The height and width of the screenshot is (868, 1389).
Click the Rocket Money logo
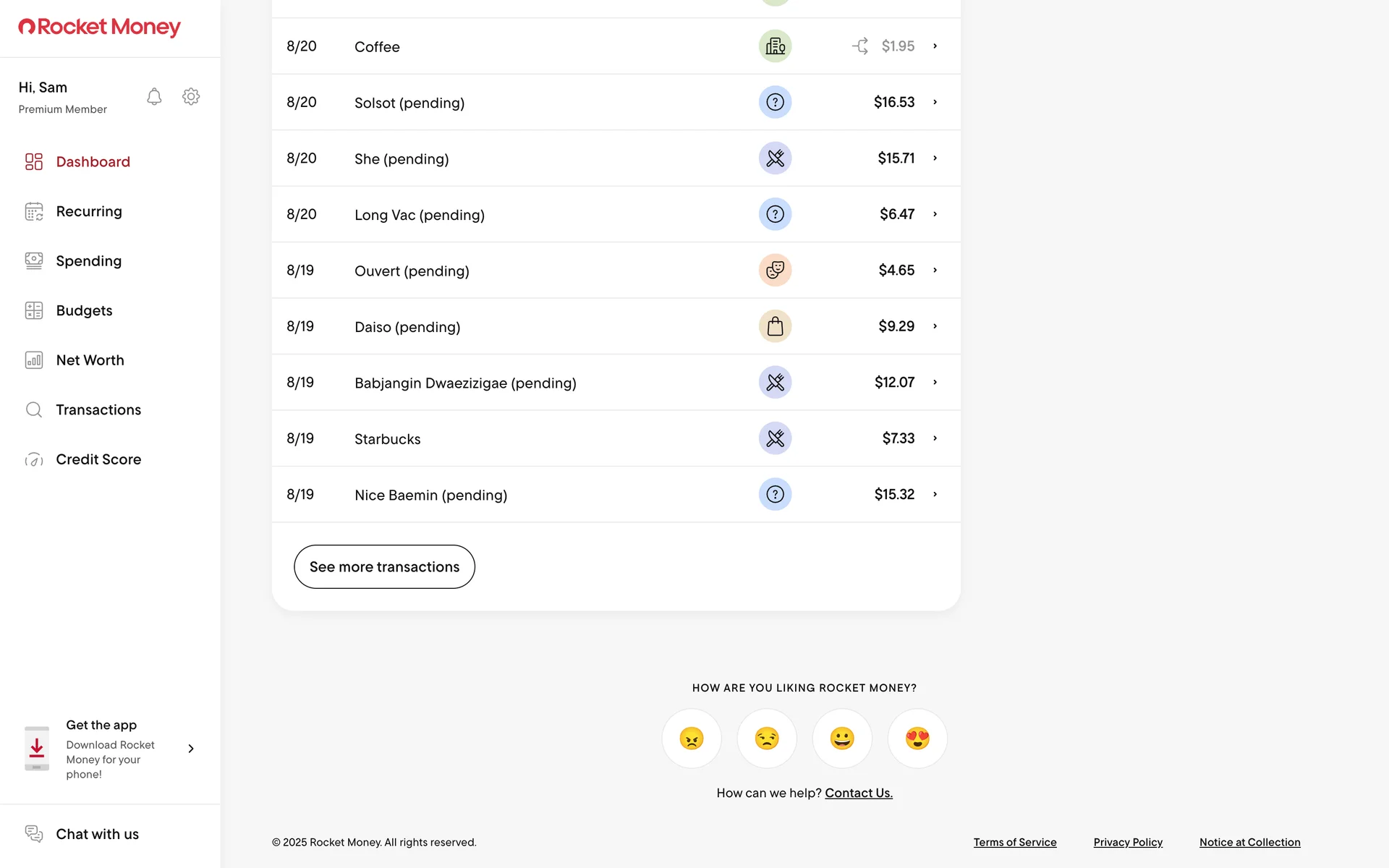99,27
